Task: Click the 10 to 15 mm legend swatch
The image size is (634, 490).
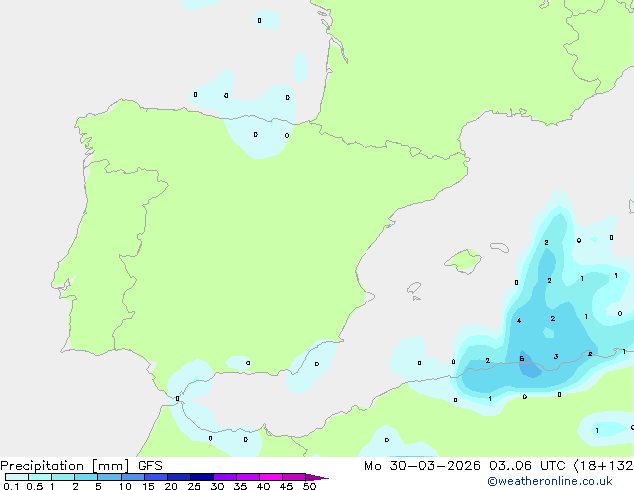Action: pos(132,477)
